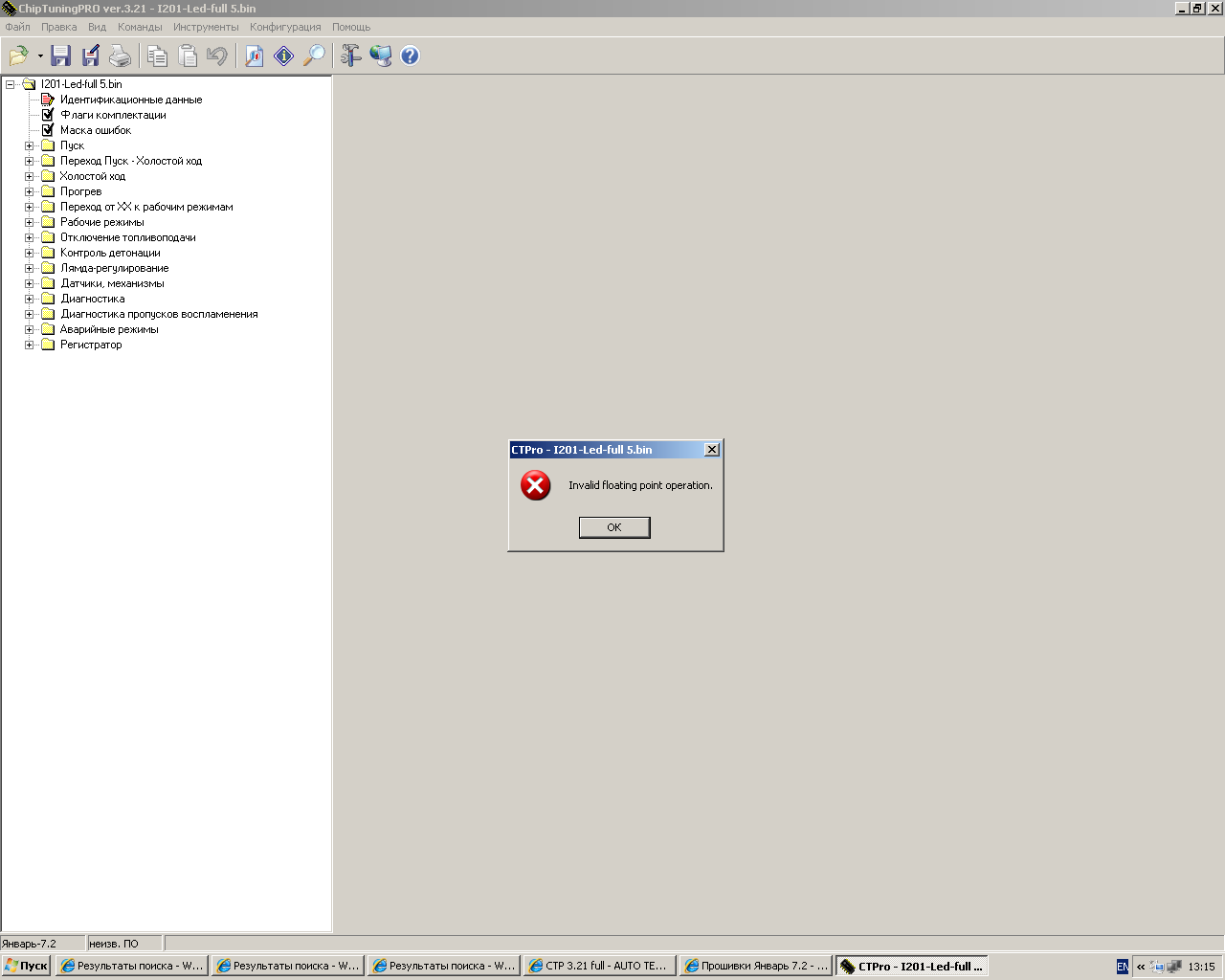This screenshot has width=1225, height=980.
Task: Expand the Контроль детонации folder
Action: point(29,253)
